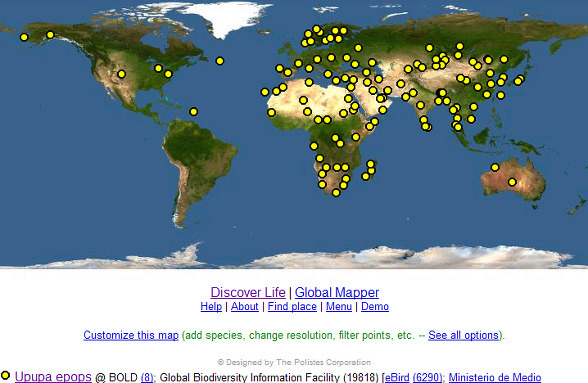Select the yellow point in the Caribbean sea
The image size is (588, 383).
point(194,111)
